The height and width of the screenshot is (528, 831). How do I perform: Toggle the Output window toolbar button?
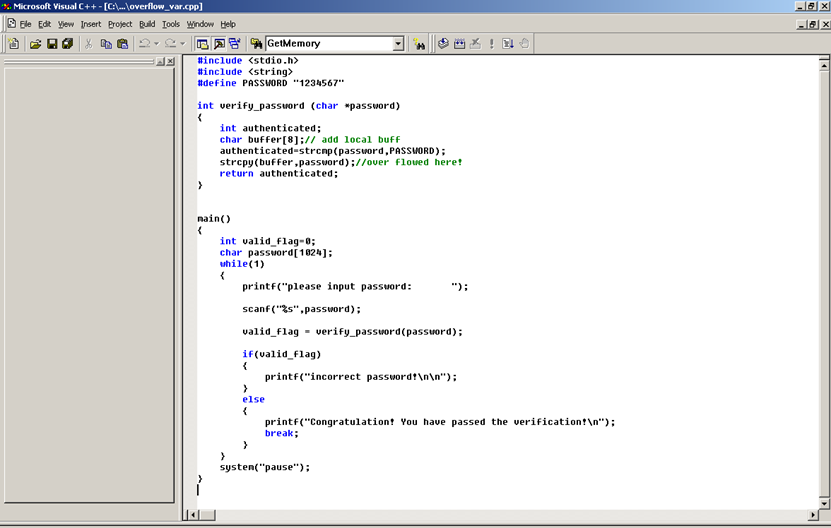(x=218, y=44)
